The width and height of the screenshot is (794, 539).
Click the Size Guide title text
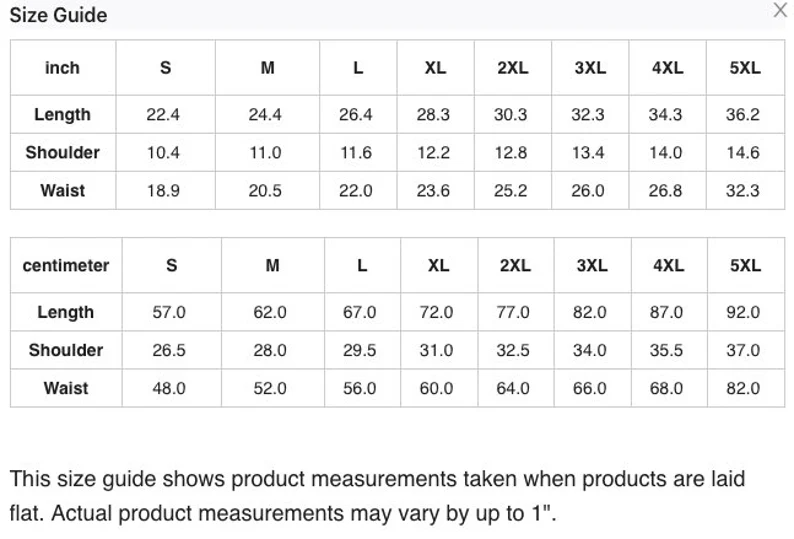[x=58, y=15]
